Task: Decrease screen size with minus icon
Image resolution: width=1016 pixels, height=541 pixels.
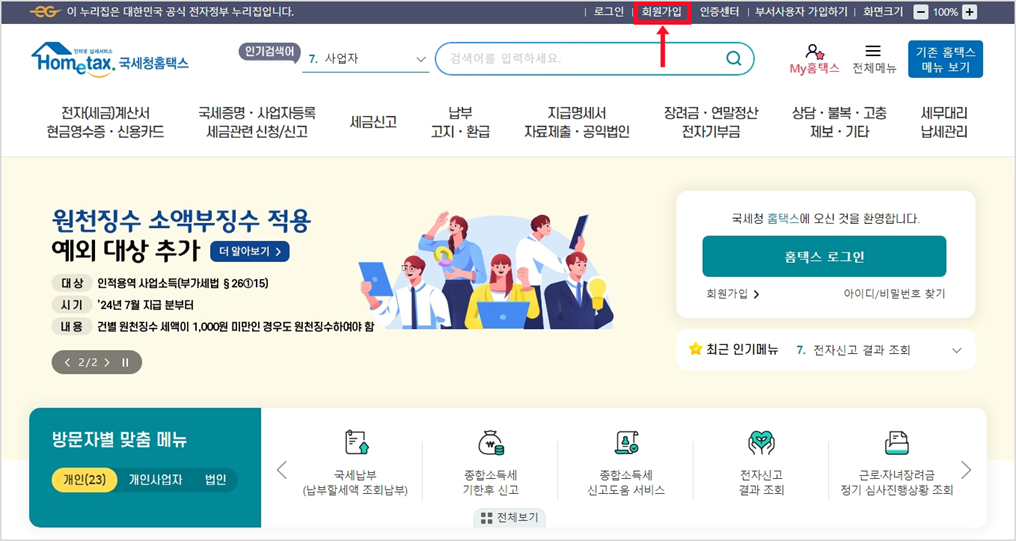Action: 920,12
